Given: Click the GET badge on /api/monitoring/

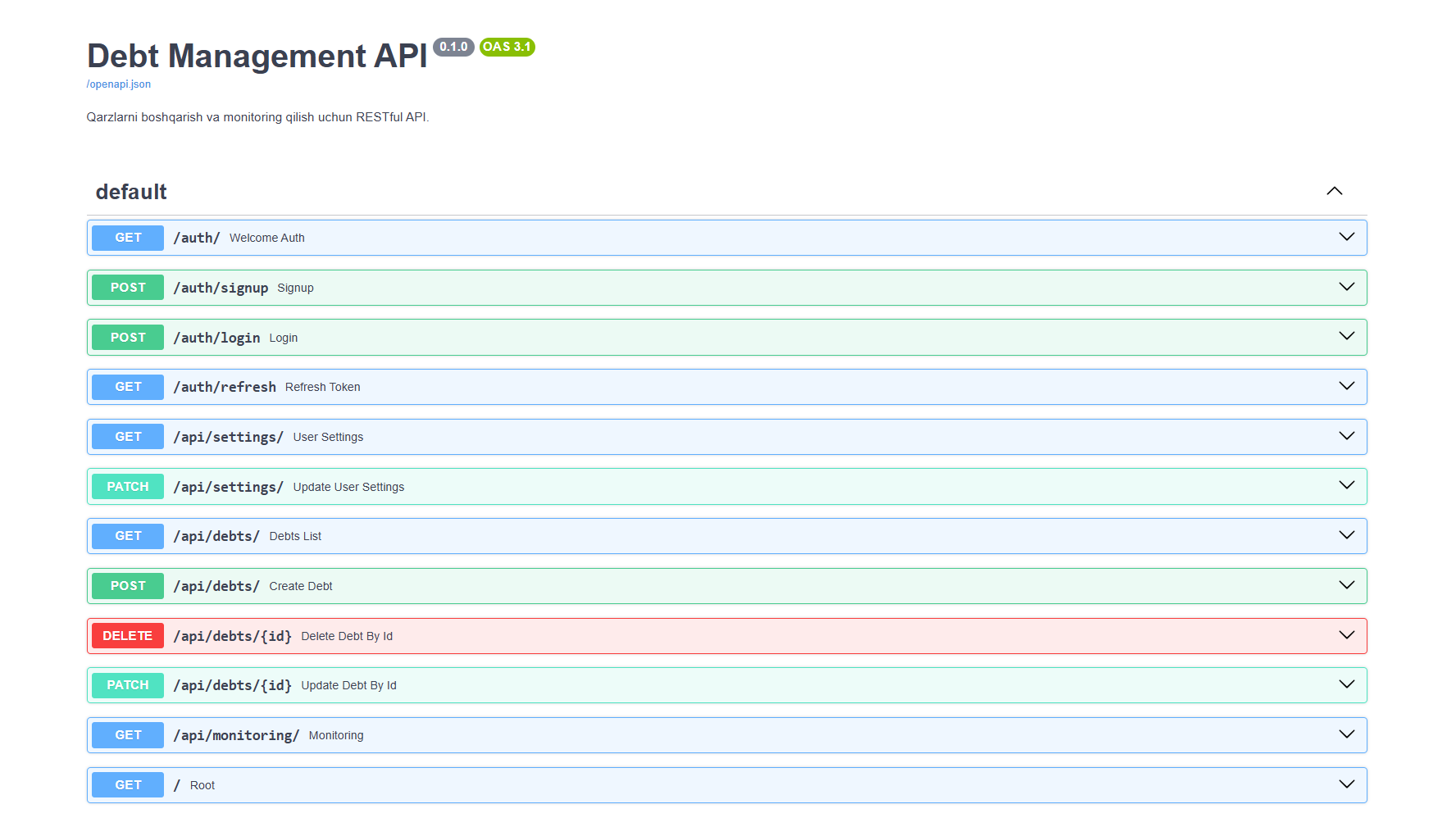Looking at the screenshot, I should click(127, 735).
